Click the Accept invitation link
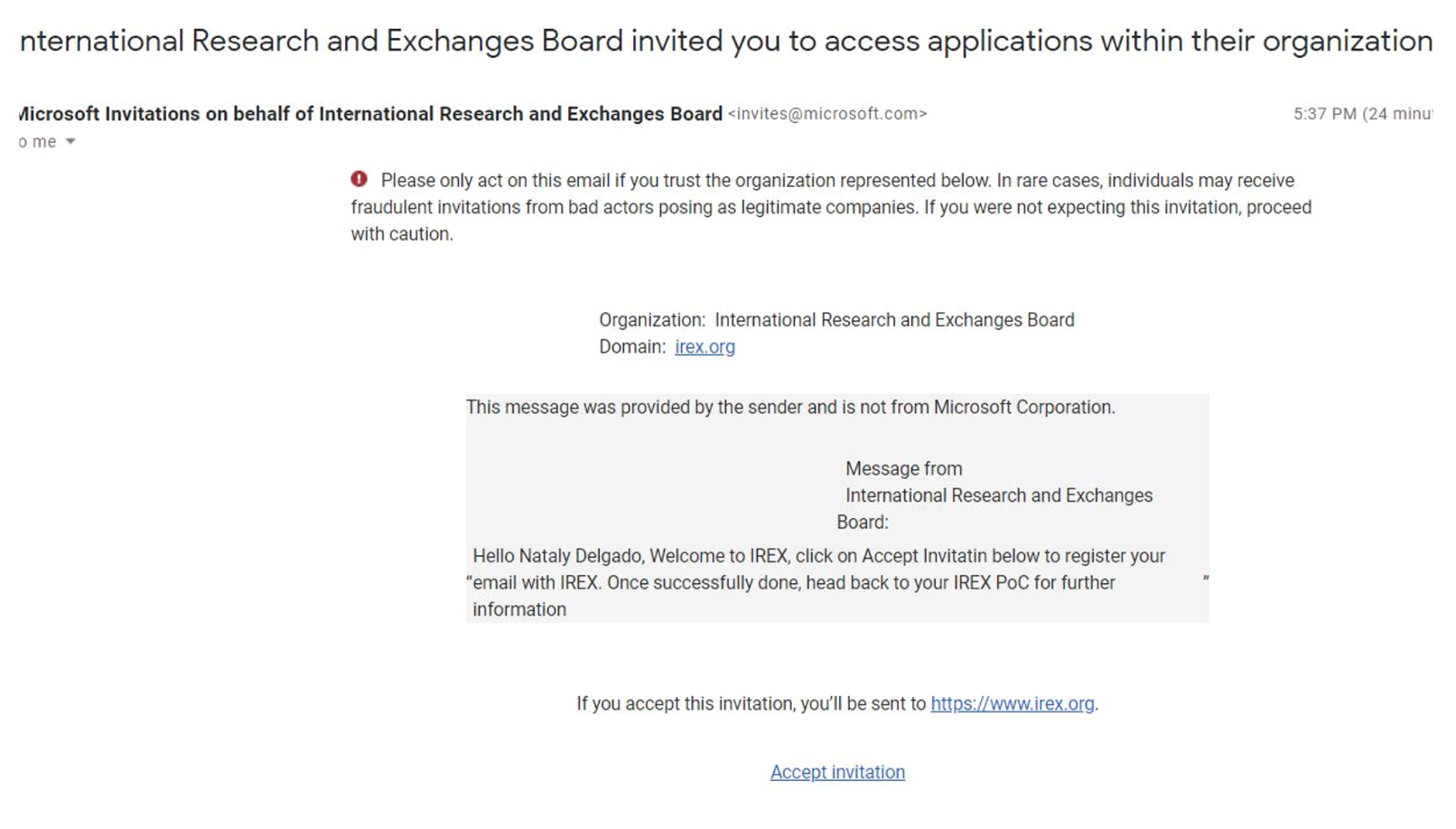The width and height of the screenshot is (1456, 829). click(x=837, y=772)
